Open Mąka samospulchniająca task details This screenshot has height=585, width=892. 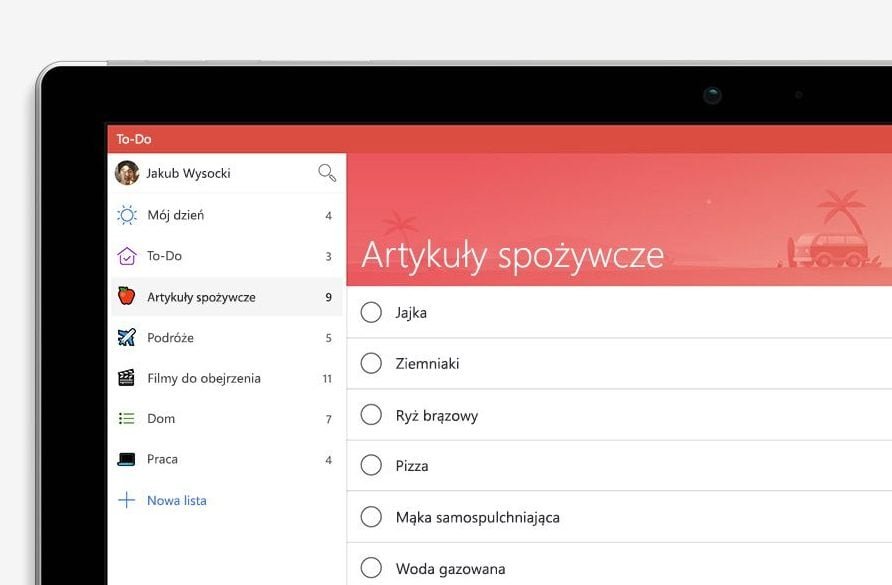click(x=477, y=517)
